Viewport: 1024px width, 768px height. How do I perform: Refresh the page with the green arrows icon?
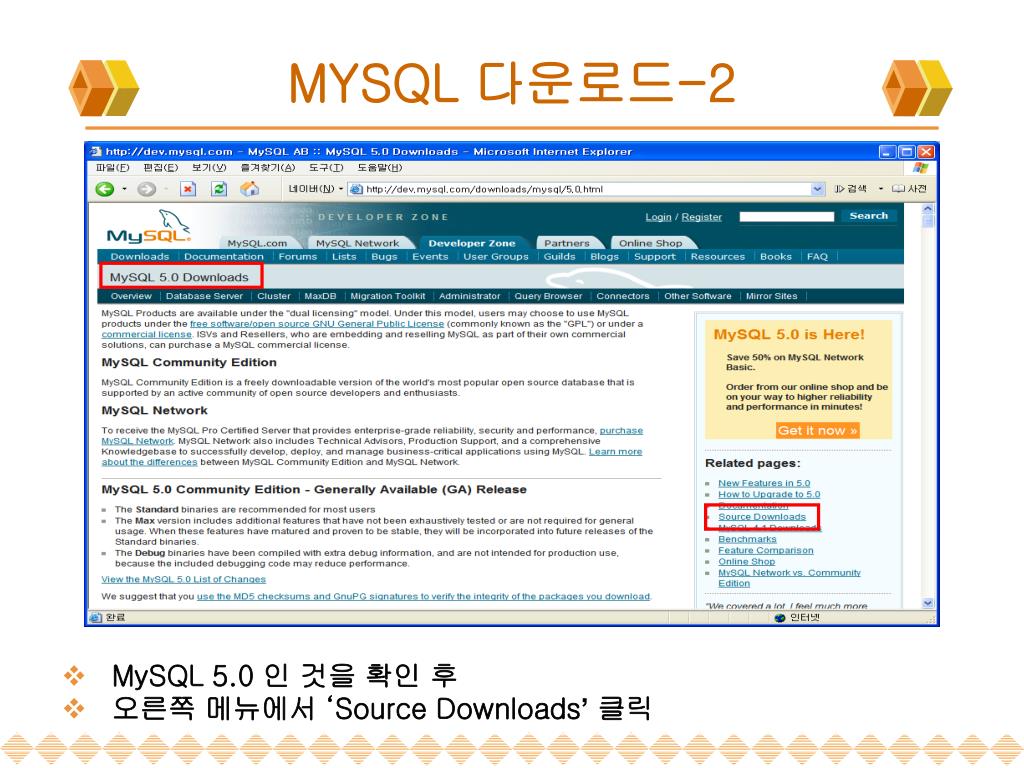pos(219,189)
